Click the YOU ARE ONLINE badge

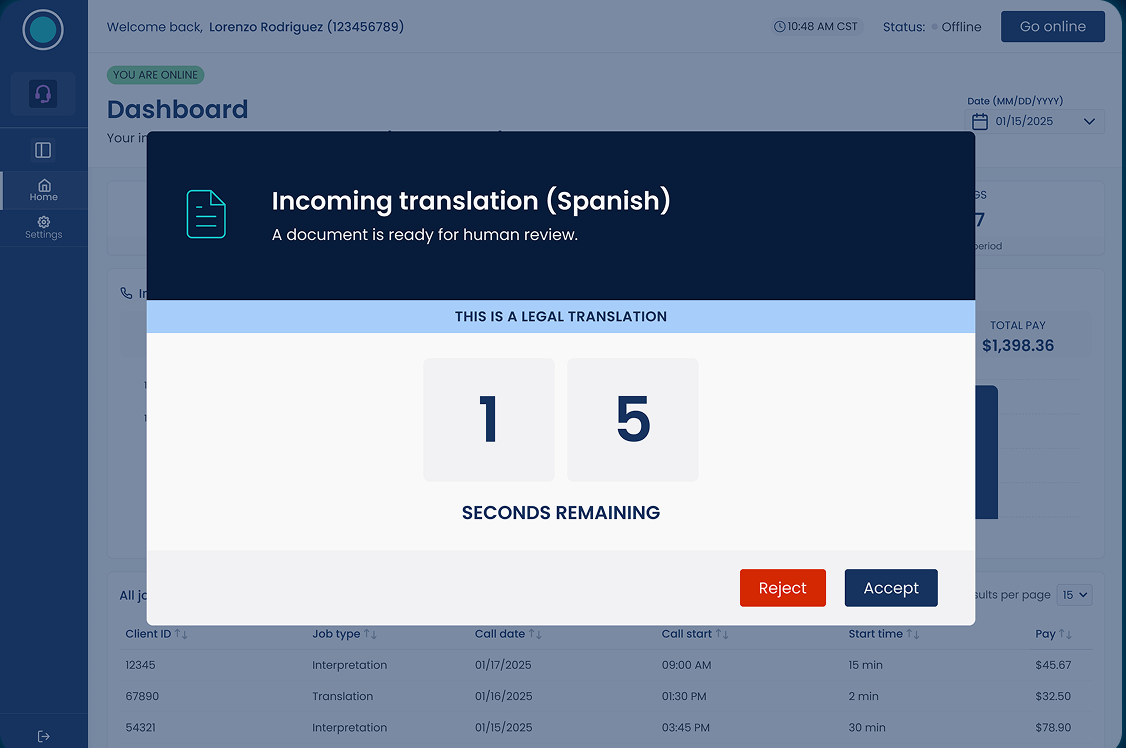click(x=156, y=75)
